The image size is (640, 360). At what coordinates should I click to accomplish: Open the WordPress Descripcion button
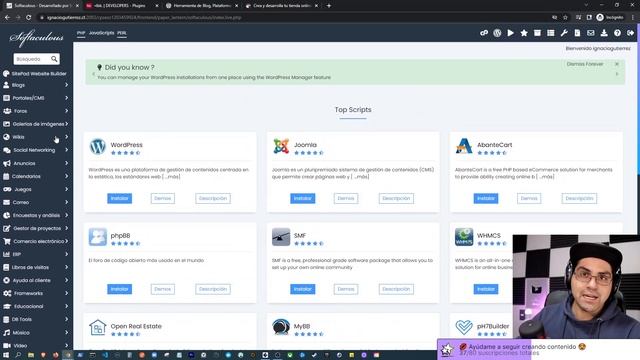tap(213, 198)
